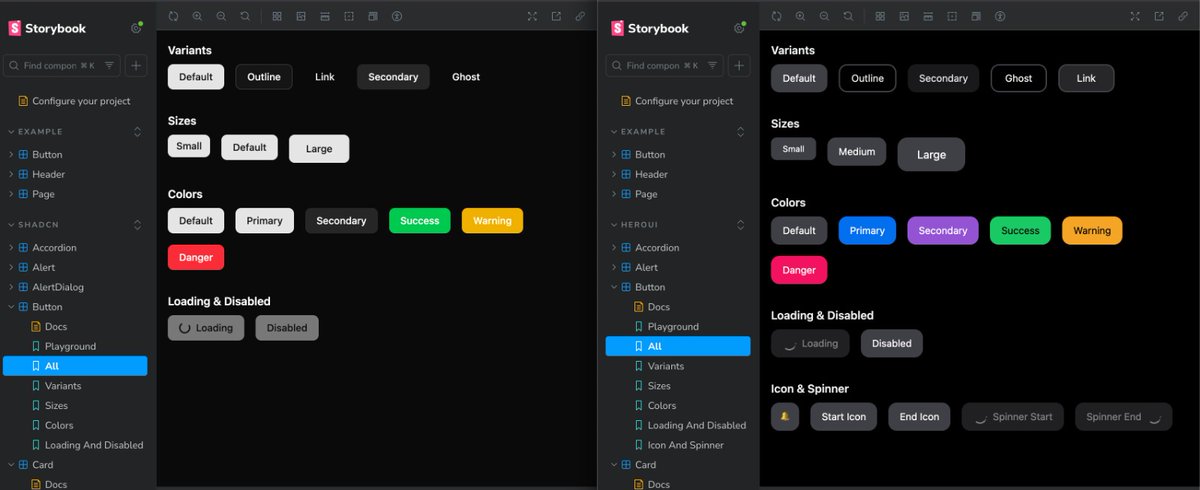The height and width of the screenshot is (490, 1200).
Task: Toggle measure tool in shadcn Storybook toolbar
Action: pyautogui.click(x=325, y=16)
